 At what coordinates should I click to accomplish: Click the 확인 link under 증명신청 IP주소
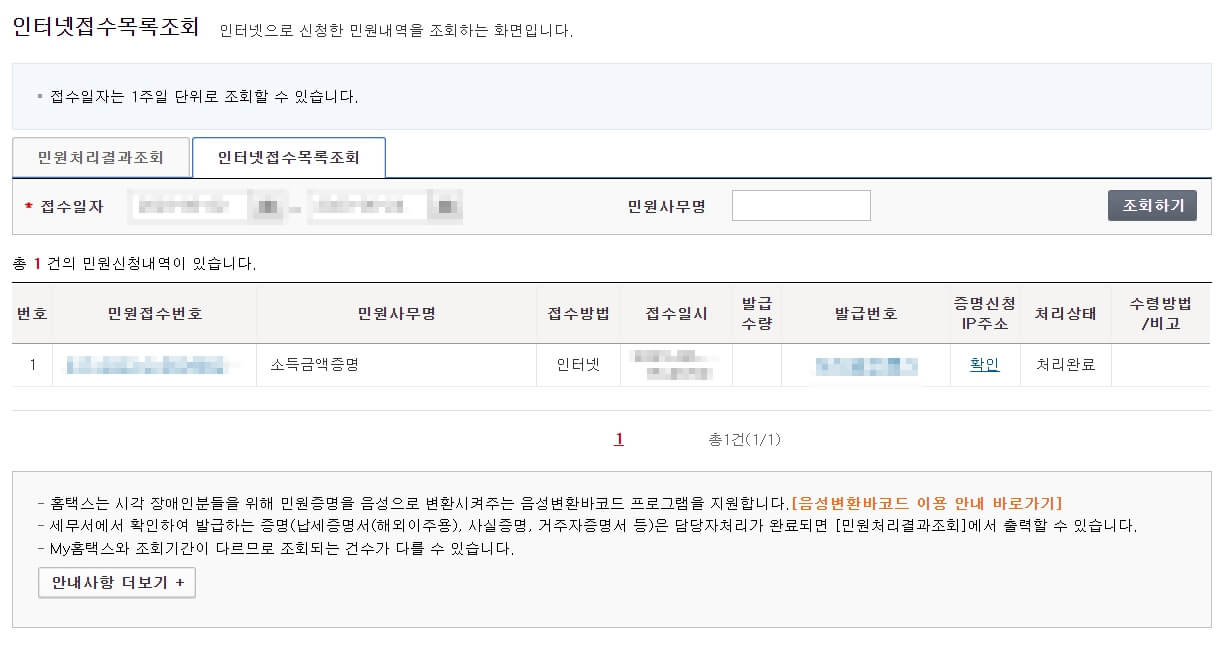[984, 364]
